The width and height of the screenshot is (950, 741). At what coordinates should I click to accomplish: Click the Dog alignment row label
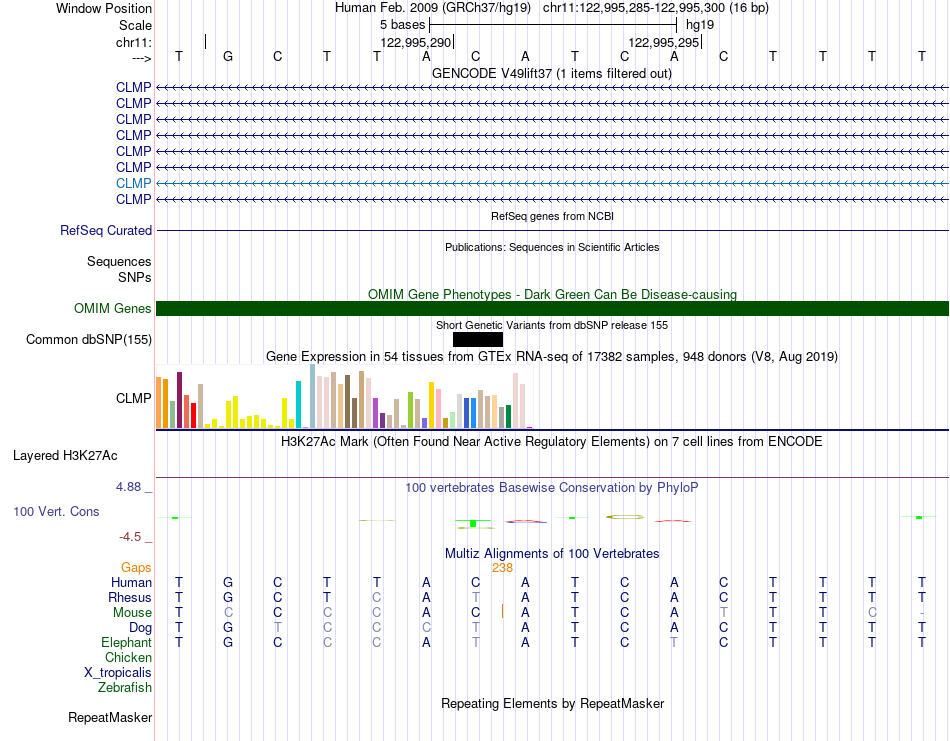(x=140, y=628)
